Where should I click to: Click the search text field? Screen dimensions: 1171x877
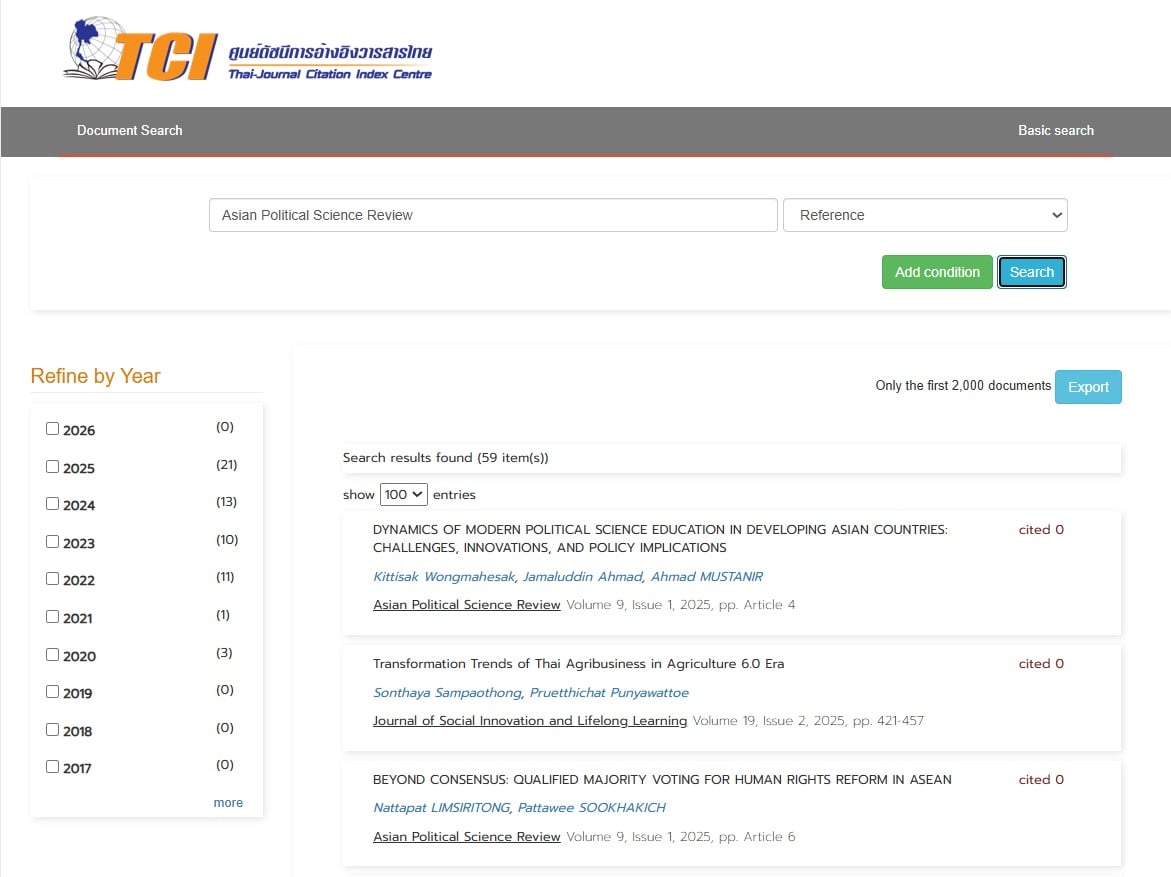pyautogui.click(x=492, y=215)
